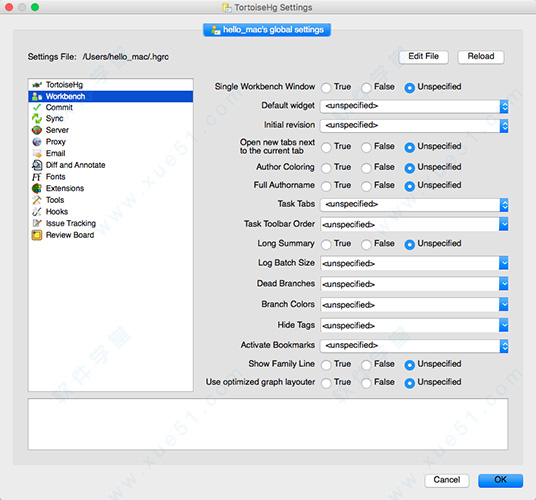The width and height of the screenshot is (536, 500).
Task: Go to Issue Tracking settings
Action: point(110,223)
